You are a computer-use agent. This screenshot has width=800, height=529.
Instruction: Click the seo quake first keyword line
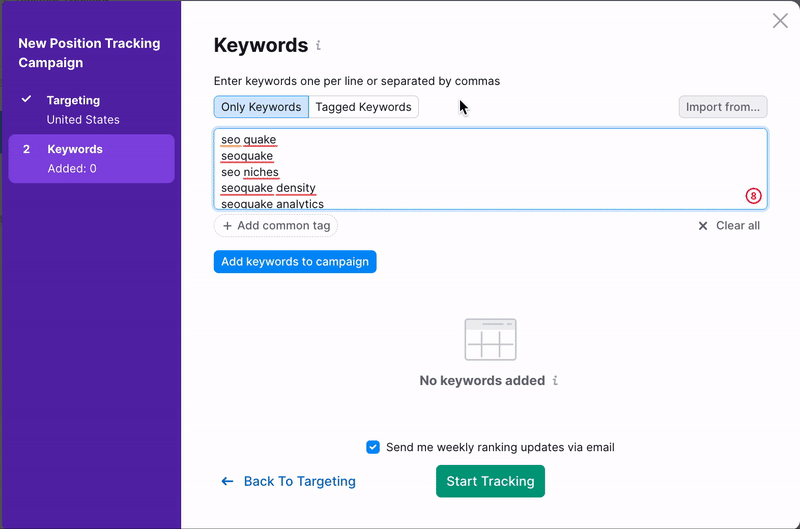[248, 140]
